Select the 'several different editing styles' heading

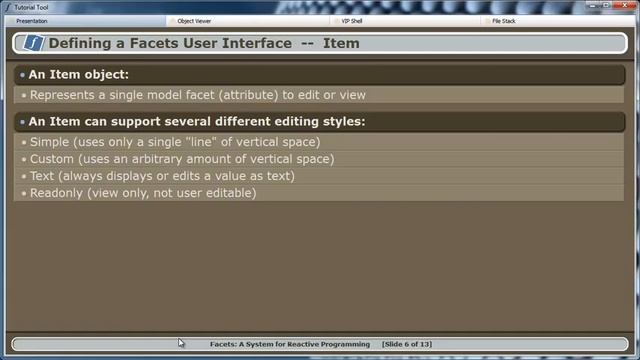click(320, 122)
